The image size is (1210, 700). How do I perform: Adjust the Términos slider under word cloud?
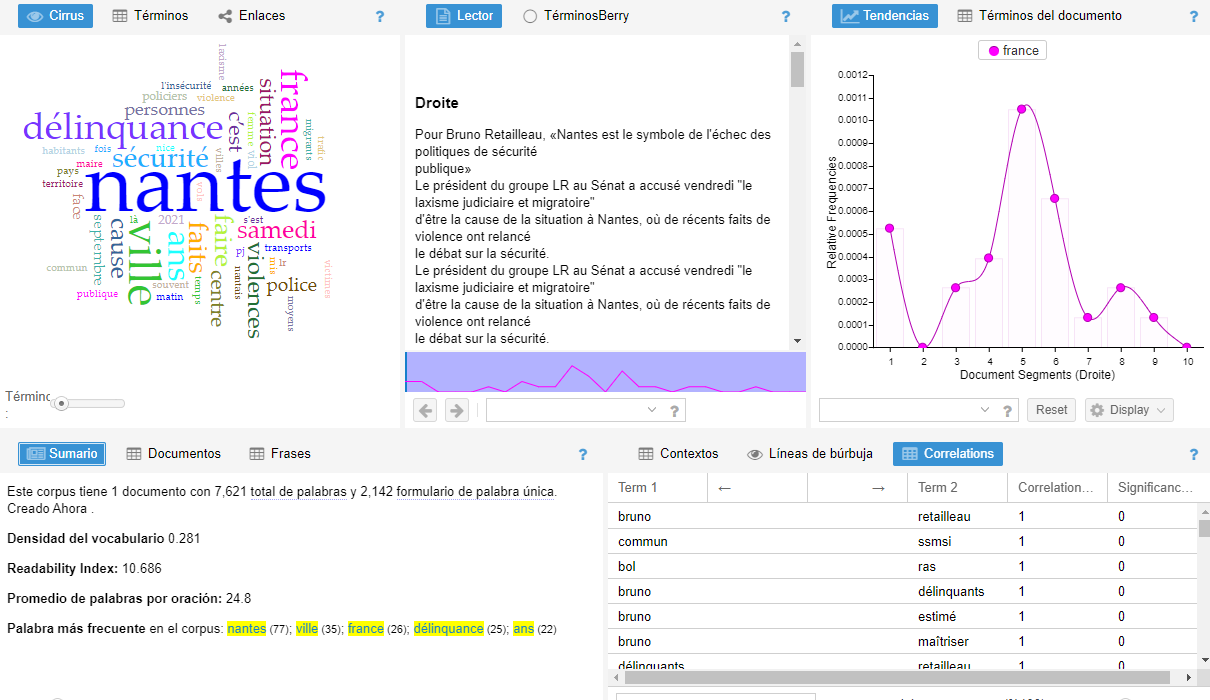[x=62, y=404]
